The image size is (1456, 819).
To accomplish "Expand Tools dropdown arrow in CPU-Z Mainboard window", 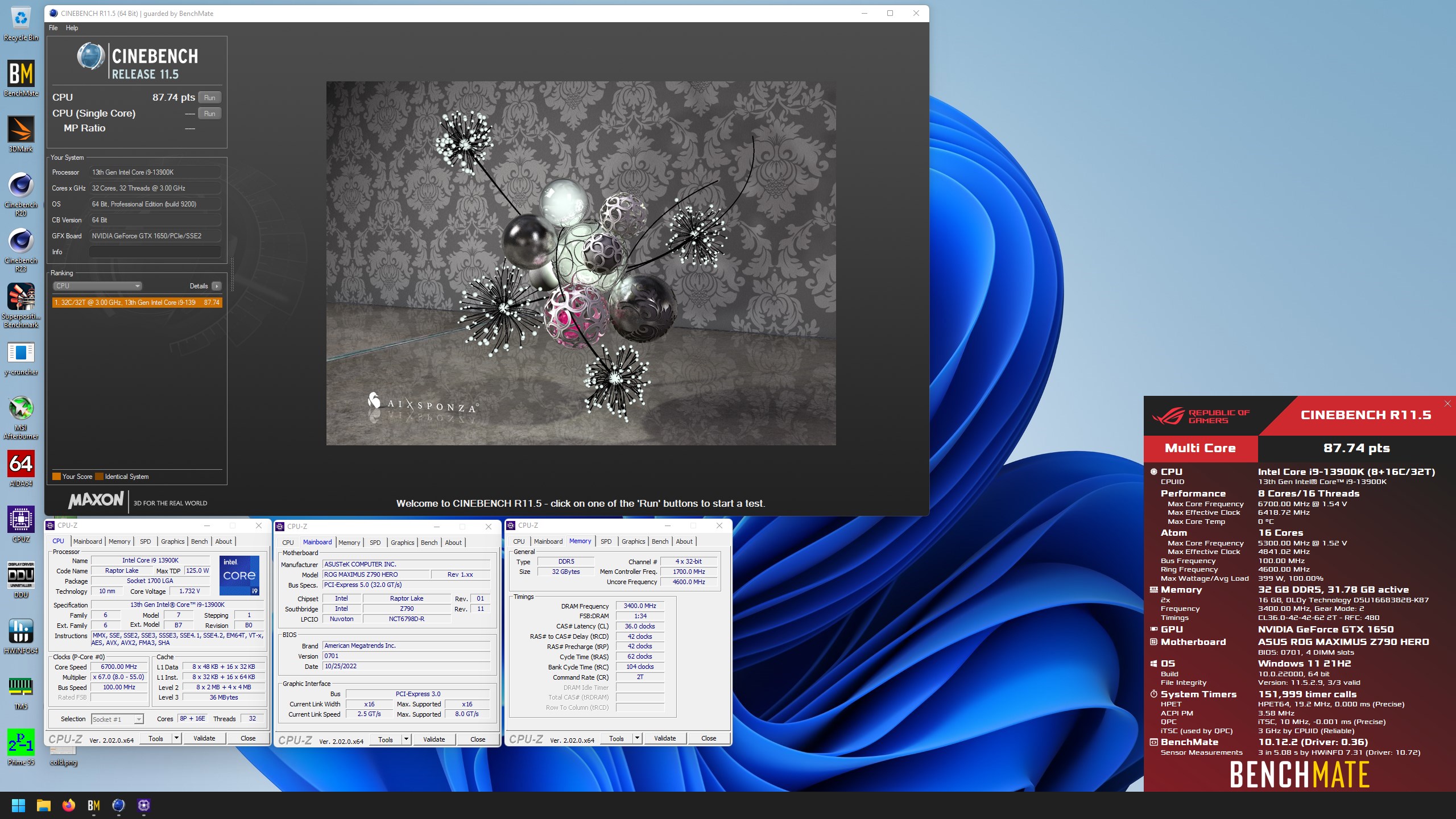I will [x=406, y=739].
